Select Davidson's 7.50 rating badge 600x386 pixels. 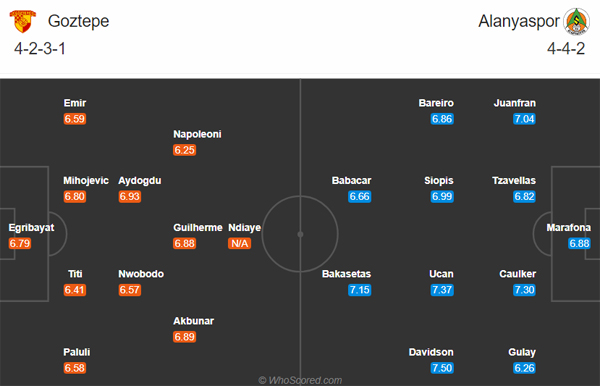[x=442, y=368]
